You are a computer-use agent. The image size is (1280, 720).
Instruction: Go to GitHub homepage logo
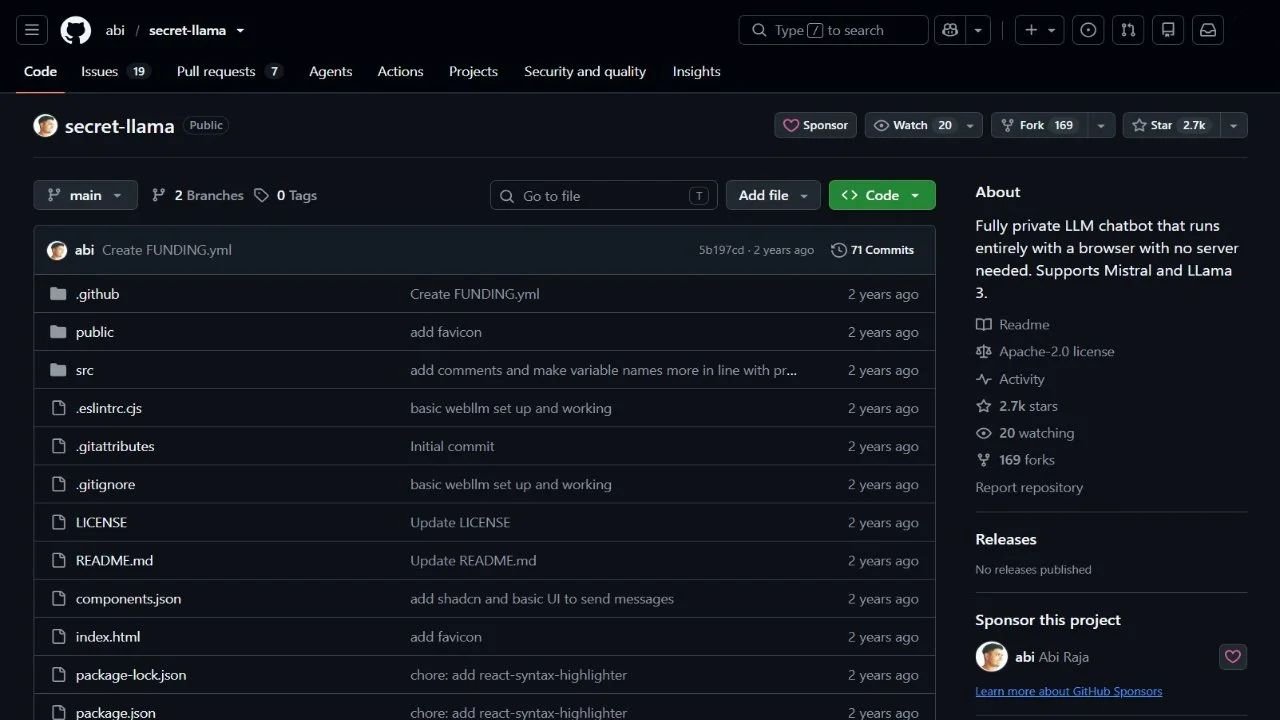76,30
